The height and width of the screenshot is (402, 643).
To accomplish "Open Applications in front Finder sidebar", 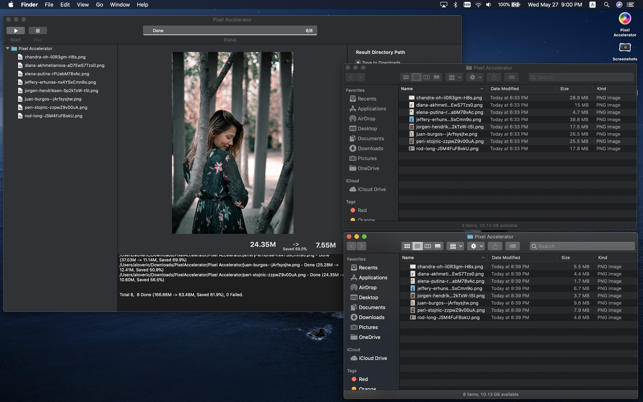I will [x=369, y=278].
